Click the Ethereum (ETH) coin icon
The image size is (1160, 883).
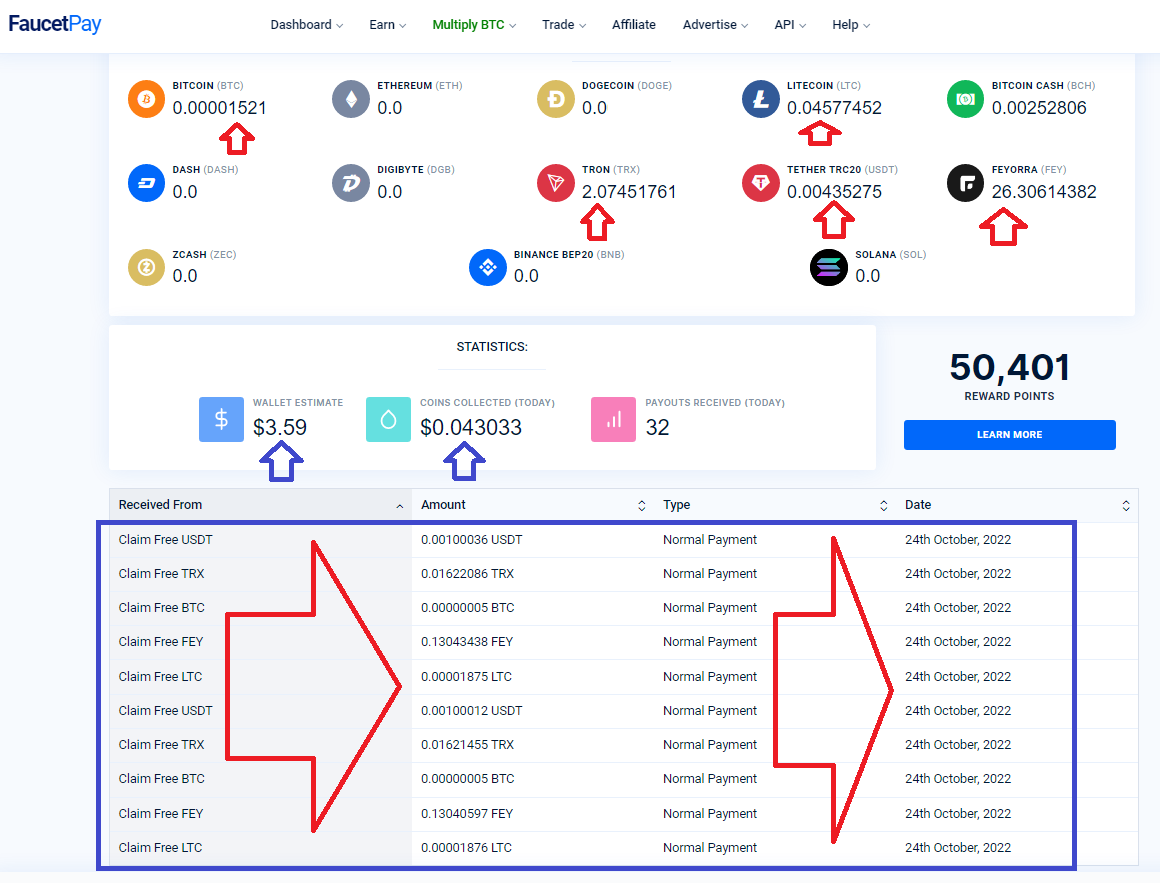(351, 99)
